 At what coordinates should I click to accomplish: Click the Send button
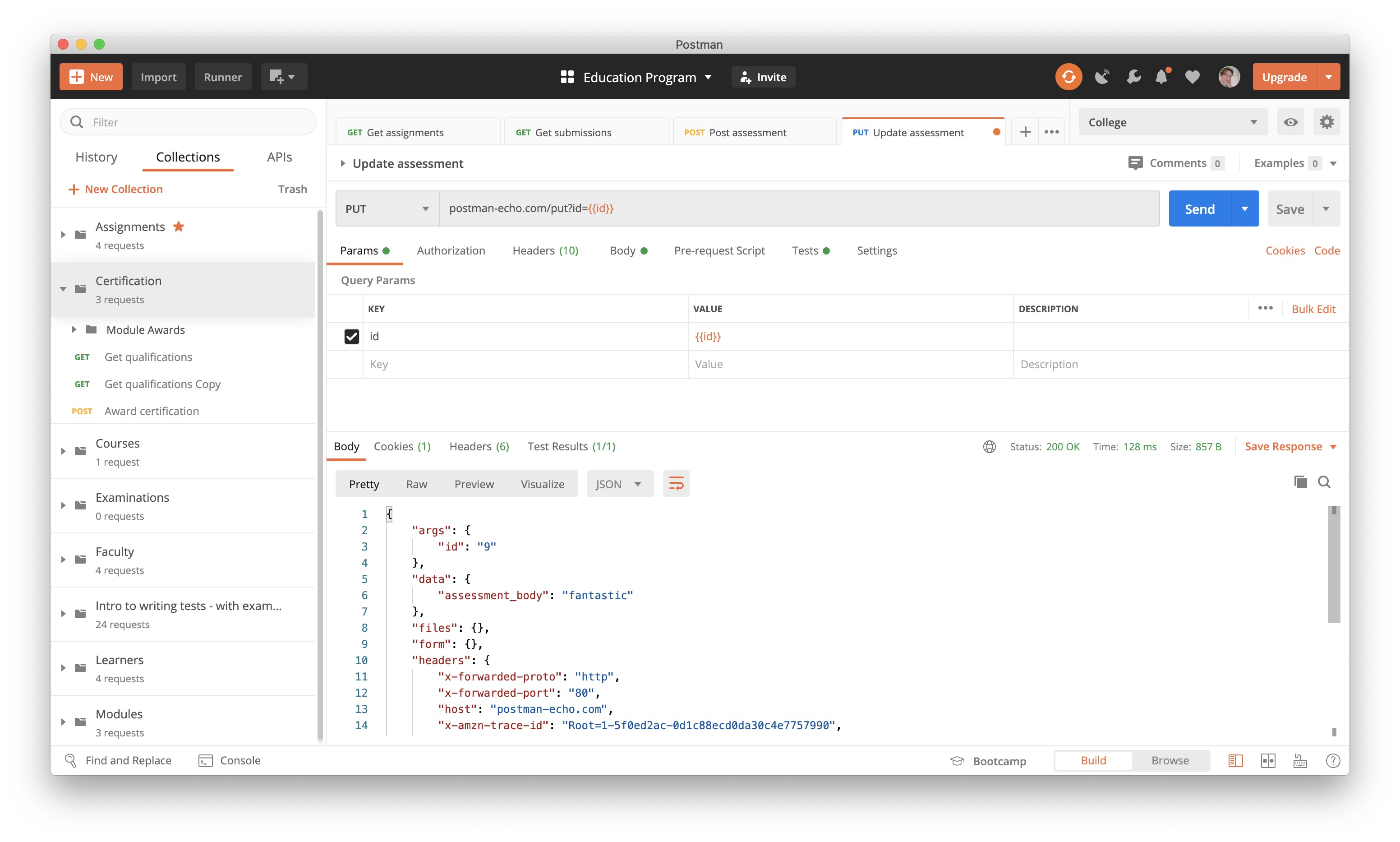pos(1199,208)
